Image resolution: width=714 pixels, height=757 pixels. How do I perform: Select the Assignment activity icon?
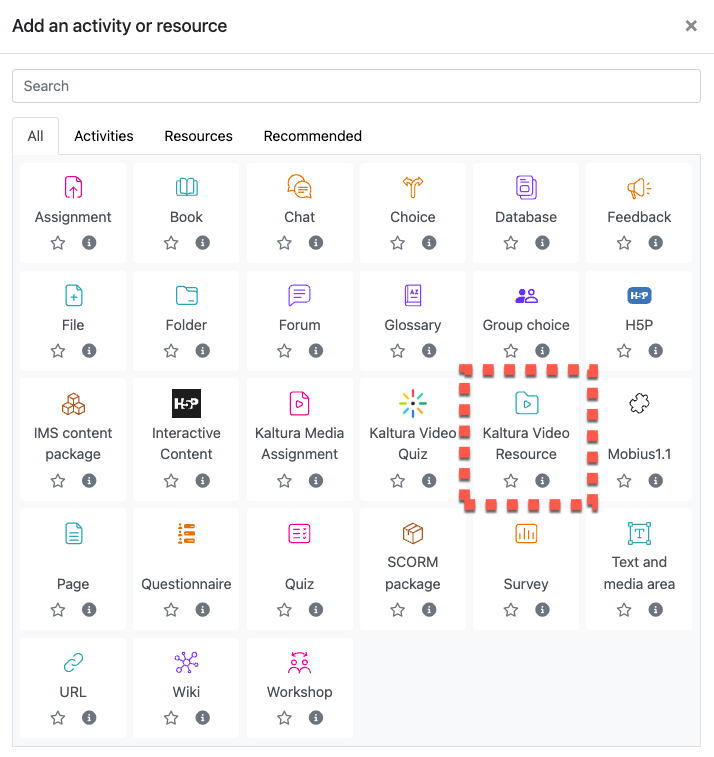pos(73,187)
